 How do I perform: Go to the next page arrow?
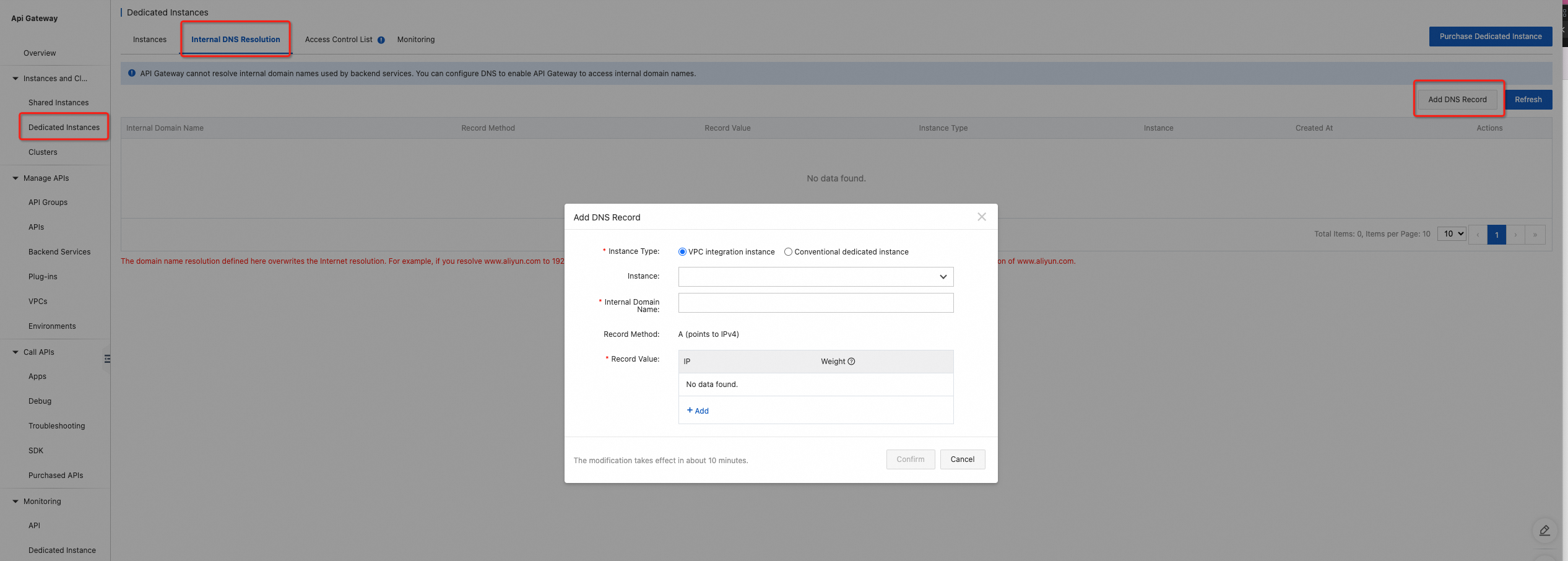coord(1515,235)
